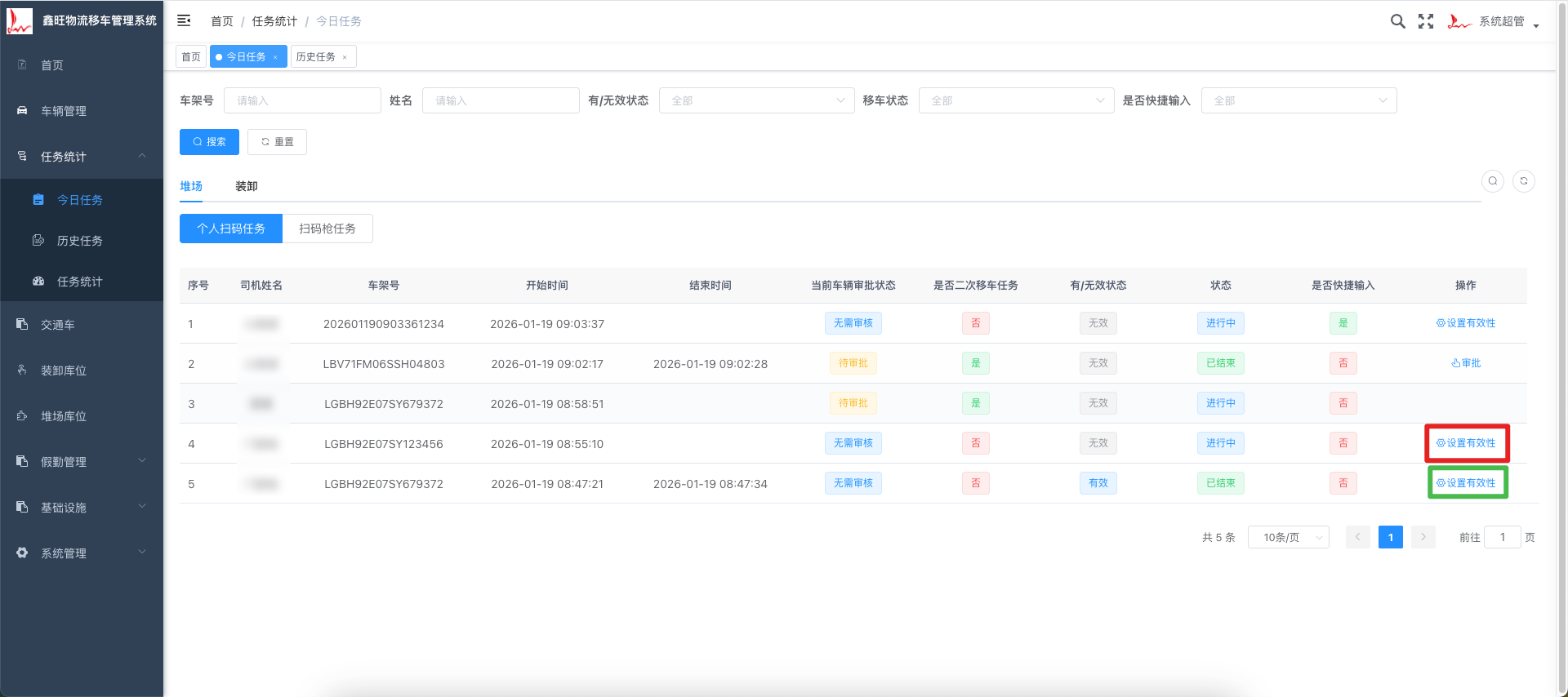Open the 首页 tab tag
1568x697 pixels.
click(191, 56)
